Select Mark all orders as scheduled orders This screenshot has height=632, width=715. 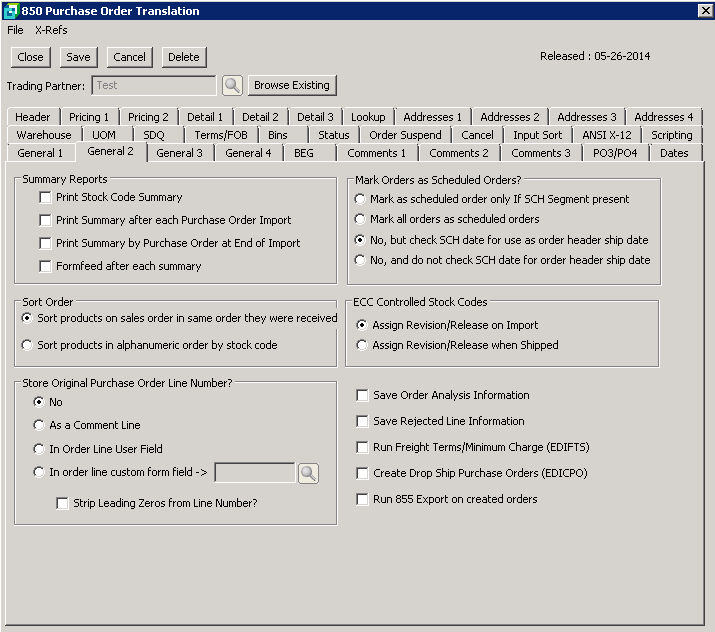click(x=361, y=219)
